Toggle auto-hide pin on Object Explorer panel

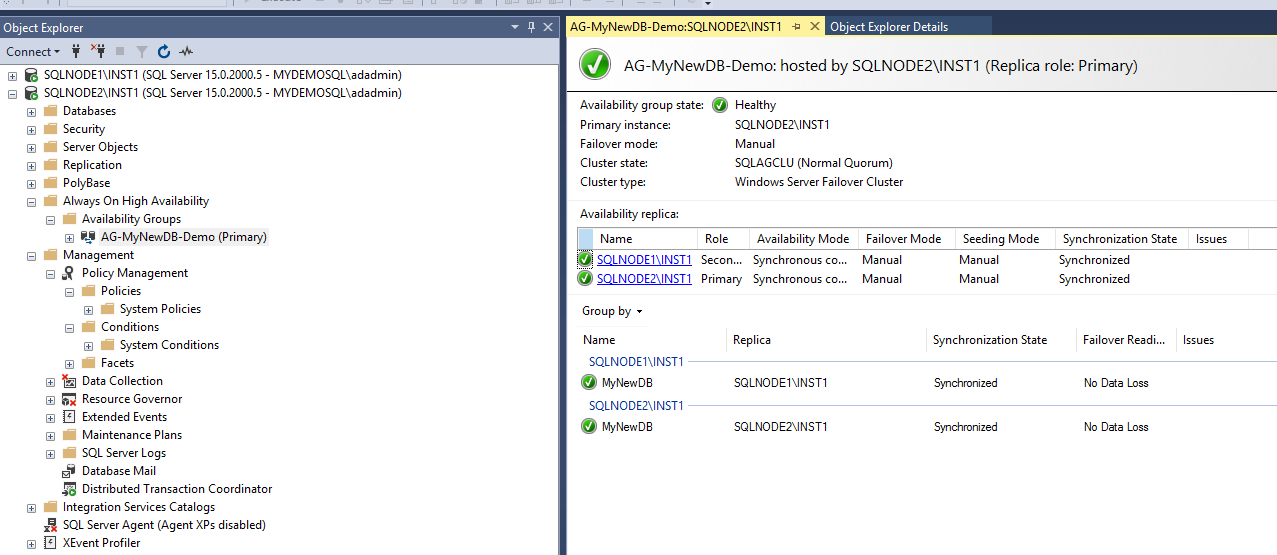point(531,27)
